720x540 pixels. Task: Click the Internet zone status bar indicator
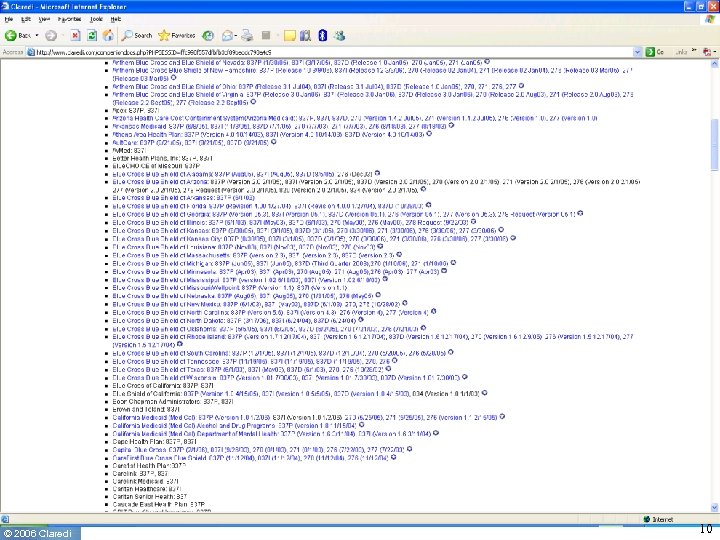658,519
